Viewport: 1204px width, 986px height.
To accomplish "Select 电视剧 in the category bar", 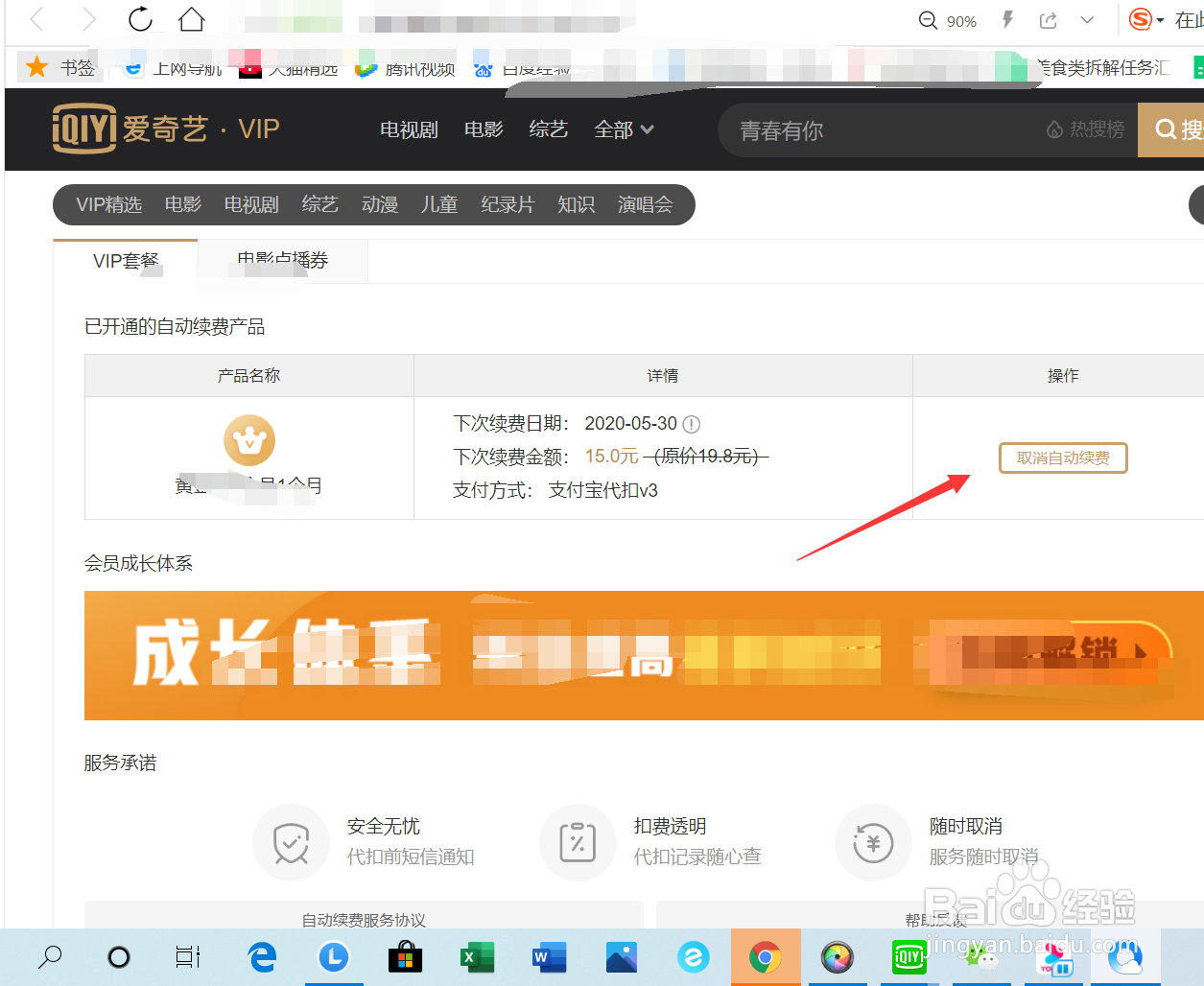I will (251, 204).
